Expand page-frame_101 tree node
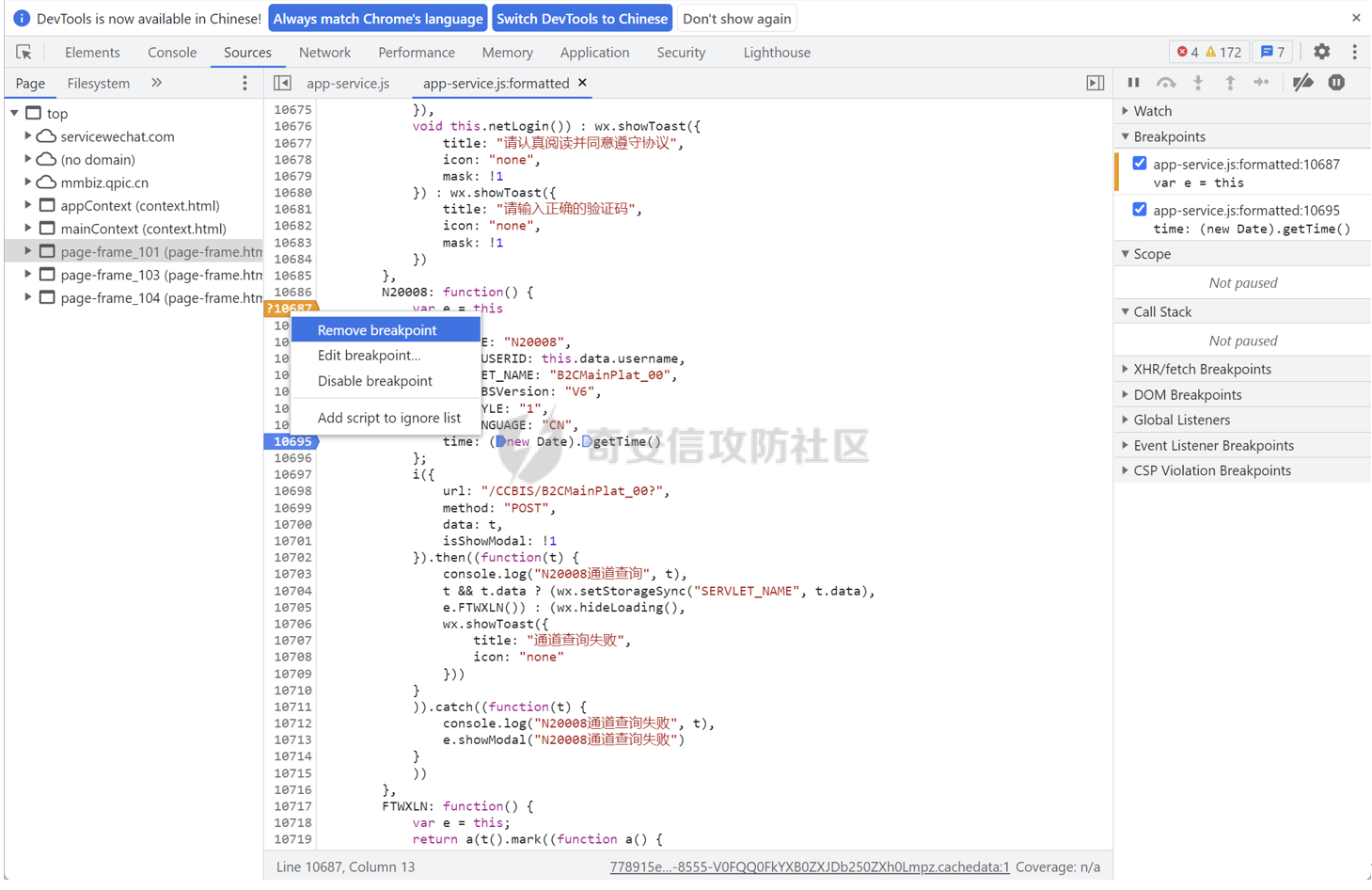 coord(28,251)
